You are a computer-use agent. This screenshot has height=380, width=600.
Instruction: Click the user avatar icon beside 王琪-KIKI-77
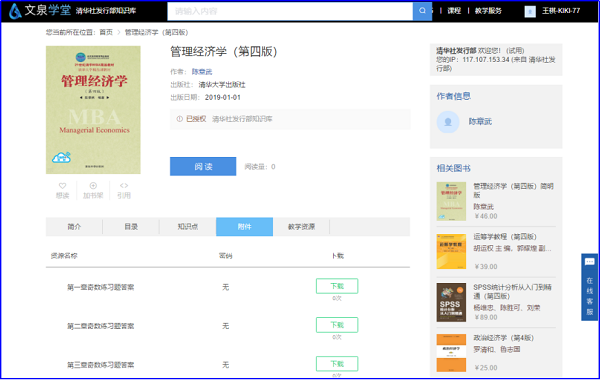pyautogui.click(x=530, y=11)
